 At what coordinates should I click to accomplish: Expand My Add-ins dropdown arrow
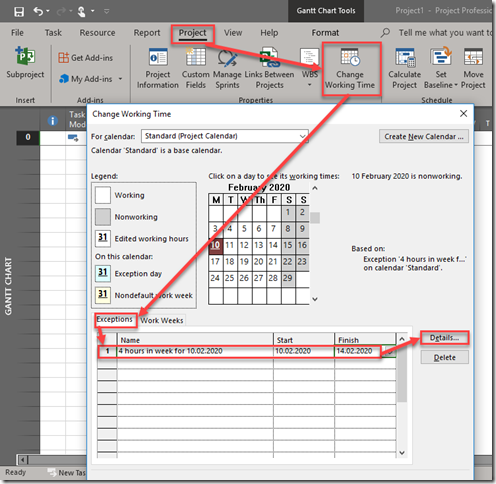pos(120,79)
